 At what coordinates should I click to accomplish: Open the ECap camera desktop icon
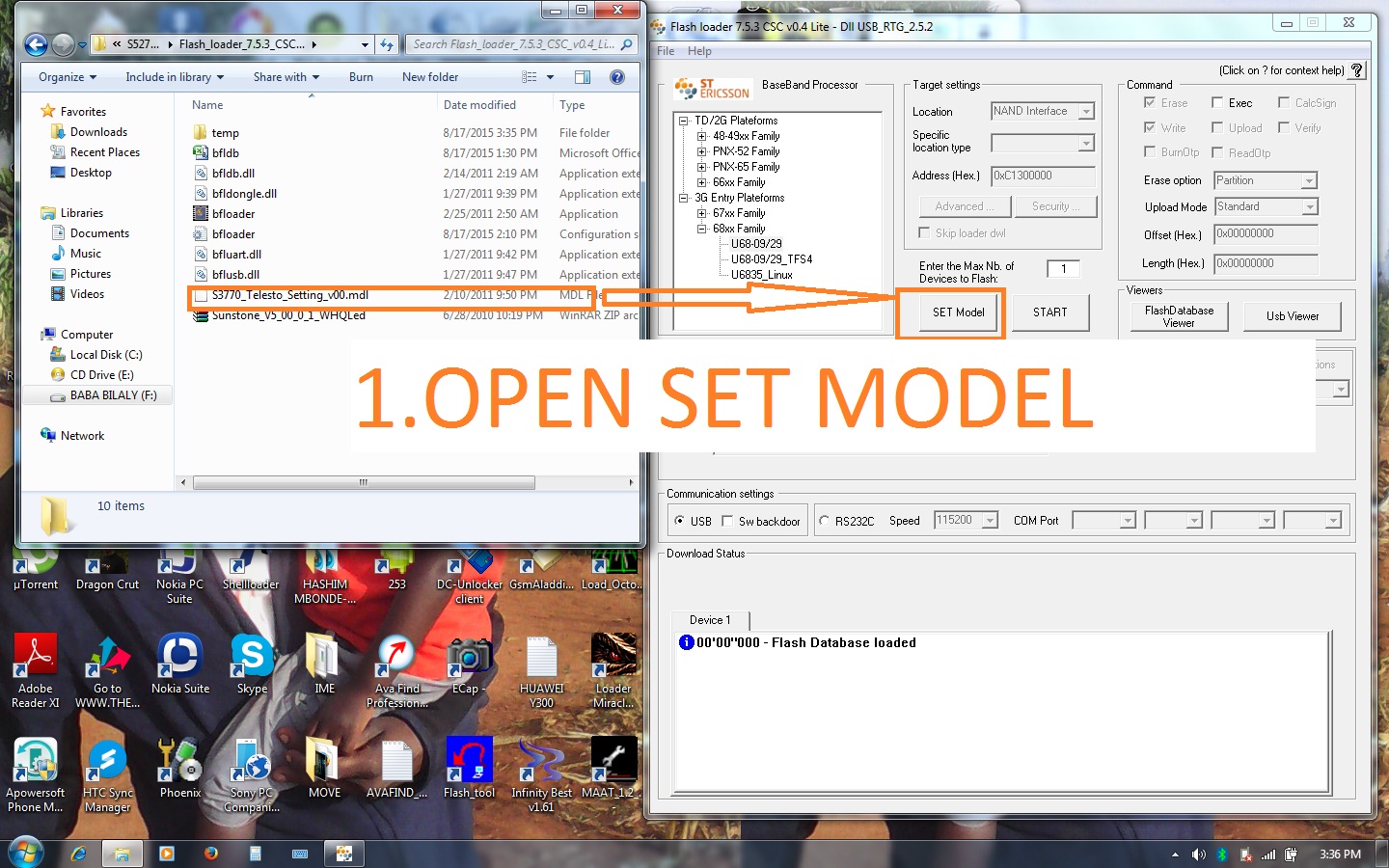tap(469, 664)
